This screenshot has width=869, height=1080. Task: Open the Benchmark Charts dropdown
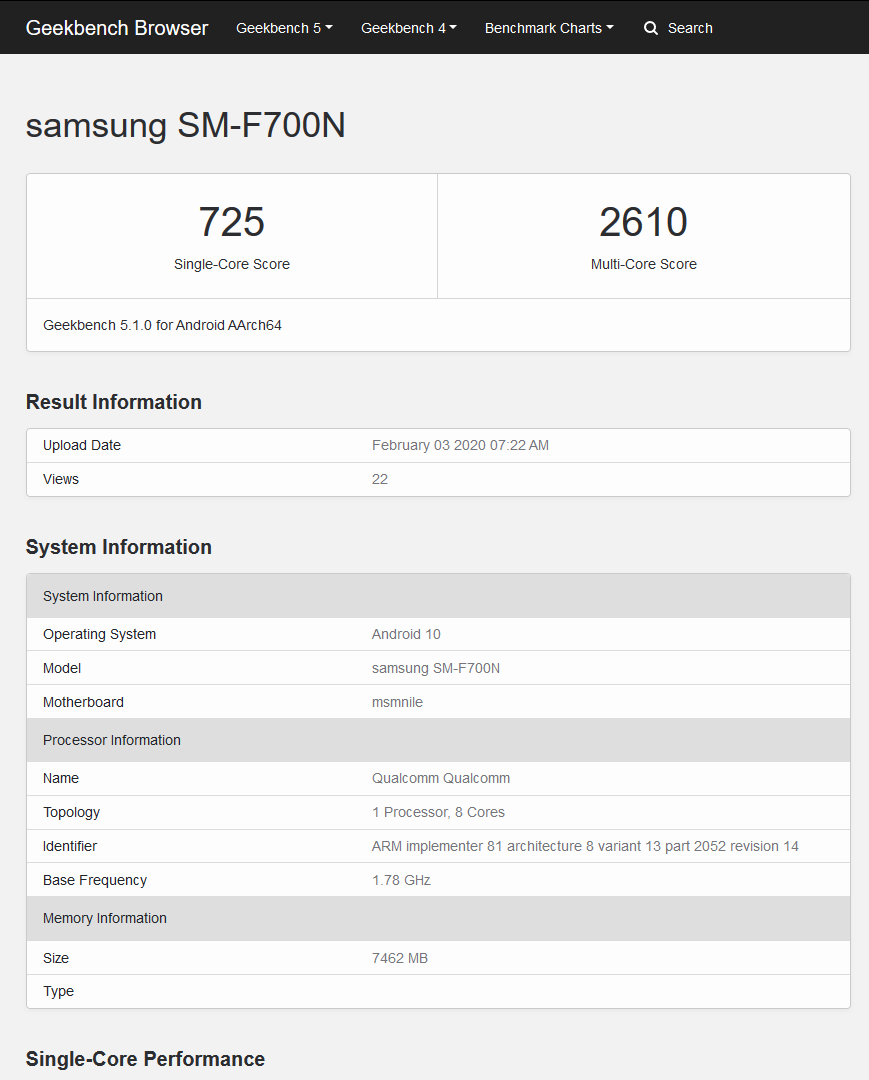[x=549, y=28]
